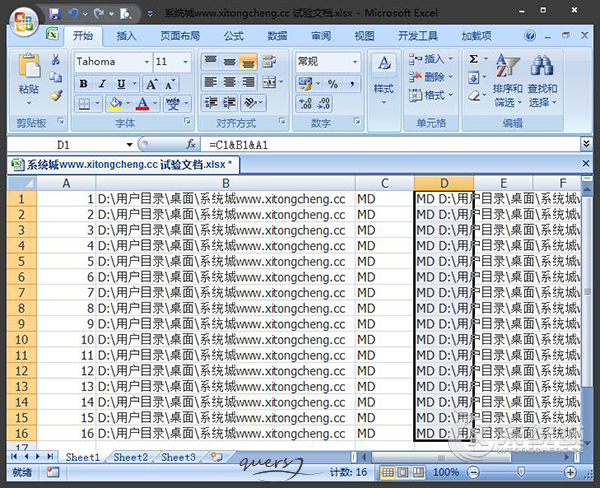This screenshot has width=600, height=488.
Task: Select column C header
Action: click(385, 183)
